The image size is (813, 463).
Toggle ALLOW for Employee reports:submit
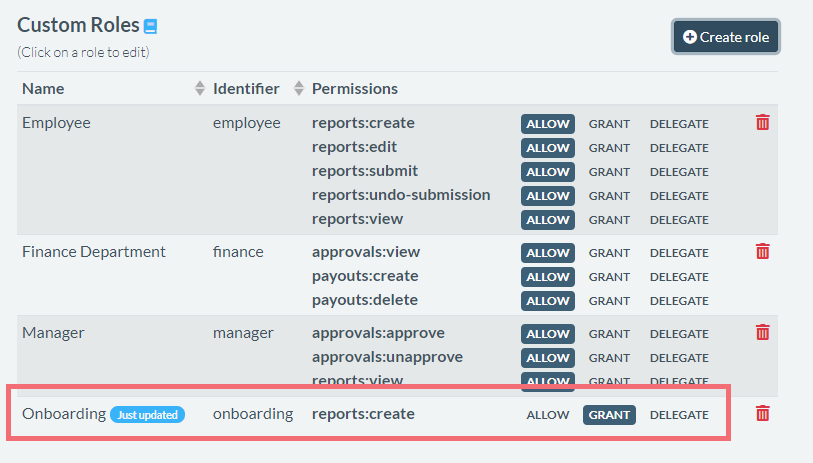tap(547, 172)
